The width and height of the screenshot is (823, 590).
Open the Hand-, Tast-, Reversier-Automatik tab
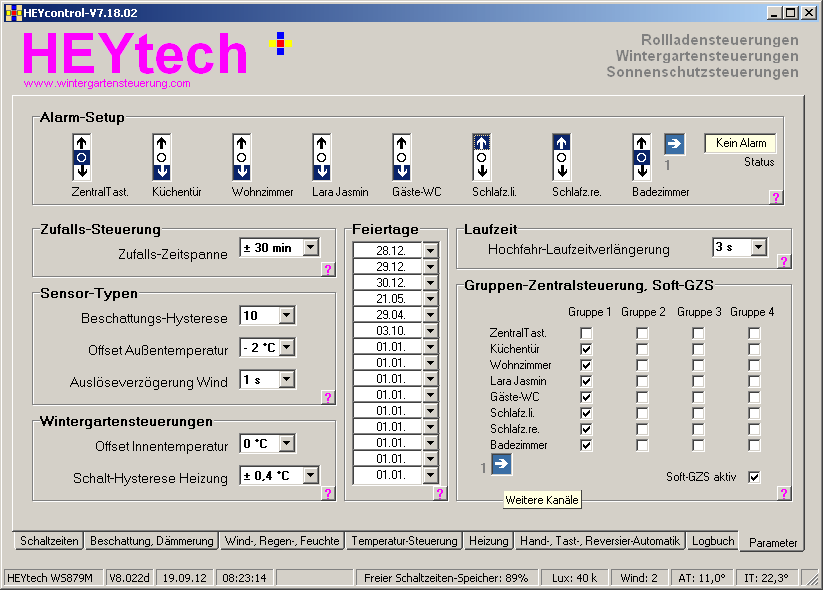click(600, 541)
